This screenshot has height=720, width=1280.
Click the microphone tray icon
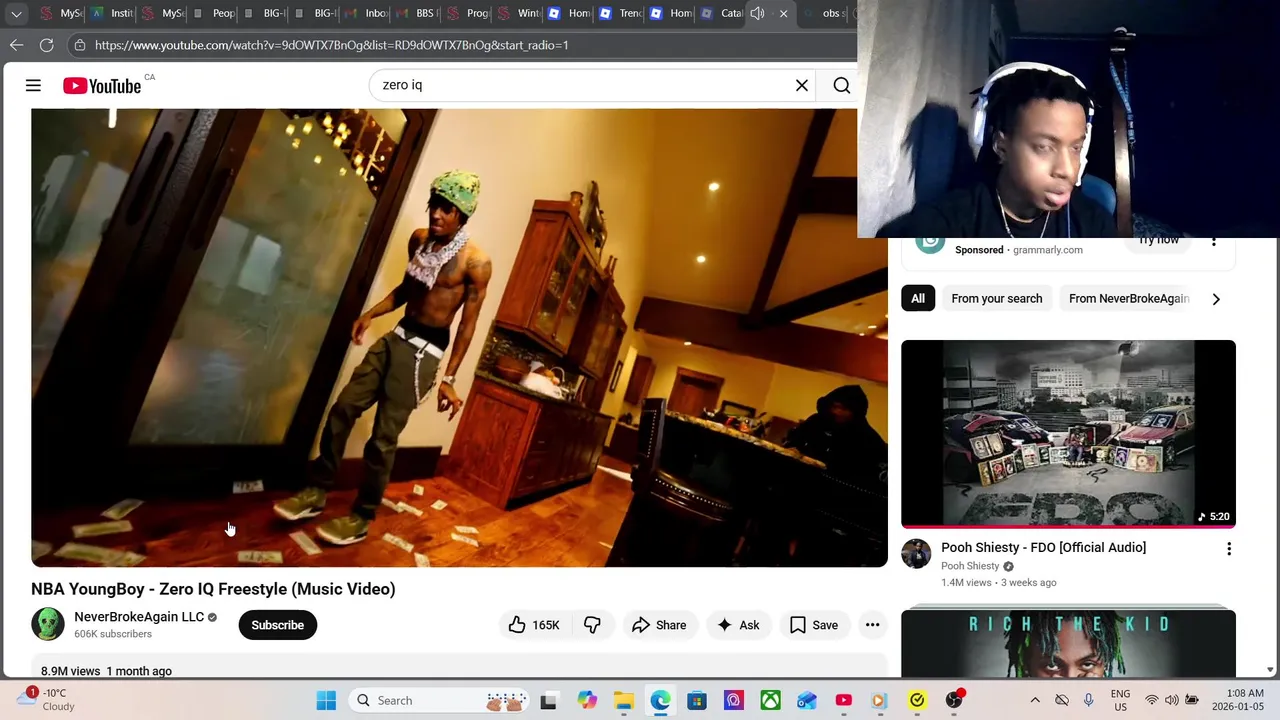[1088, 701]
